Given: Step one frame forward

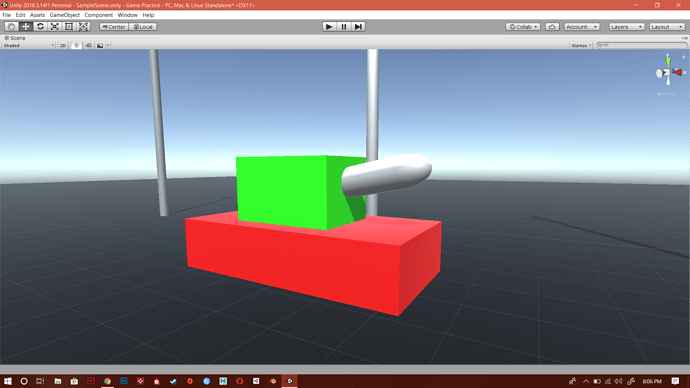Looking at the screenshot, I should pos(358,27).
